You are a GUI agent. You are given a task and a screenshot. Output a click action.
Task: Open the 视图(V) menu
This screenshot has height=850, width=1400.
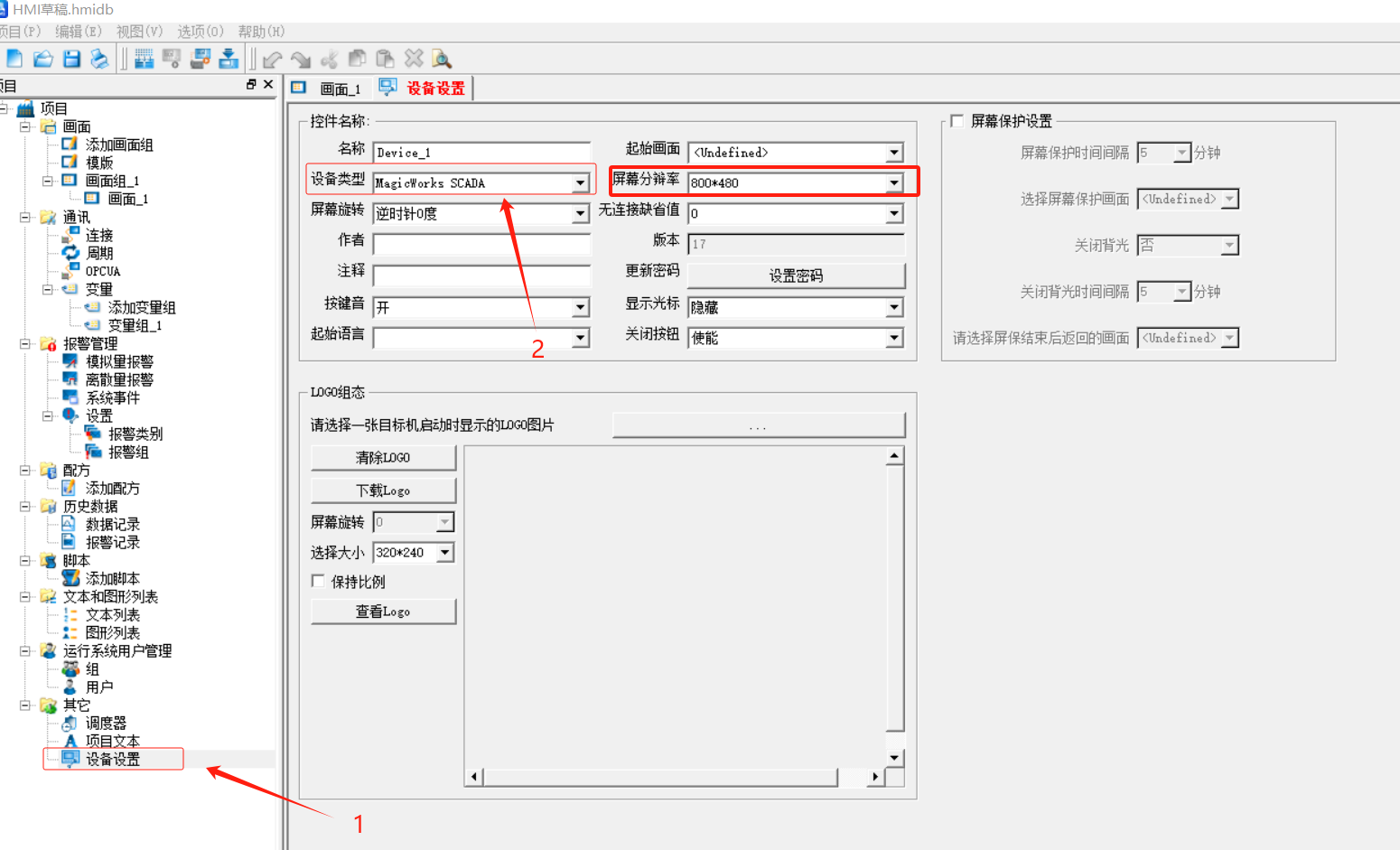(x=139, y=32)
